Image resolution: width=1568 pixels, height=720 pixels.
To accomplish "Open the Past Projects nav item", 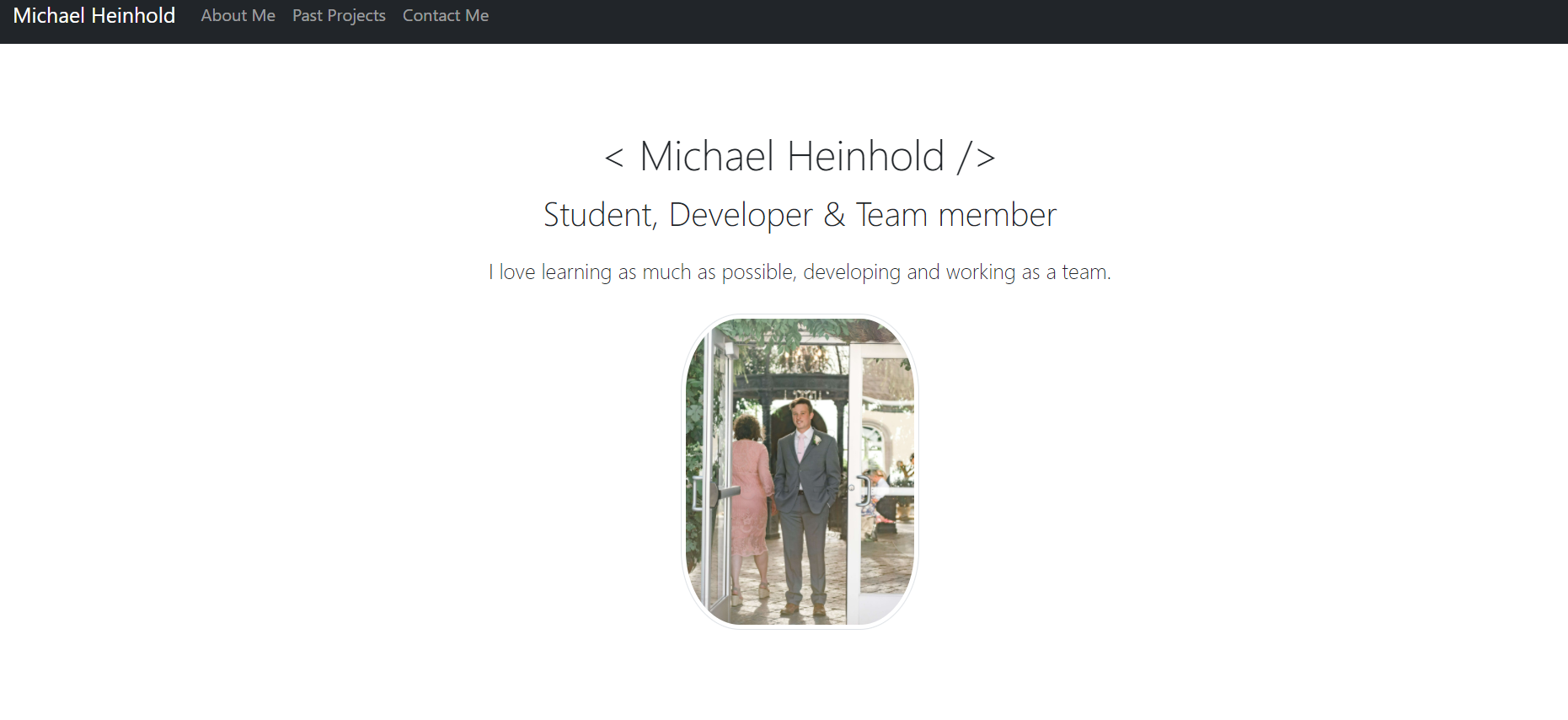I will coord(339,16).
